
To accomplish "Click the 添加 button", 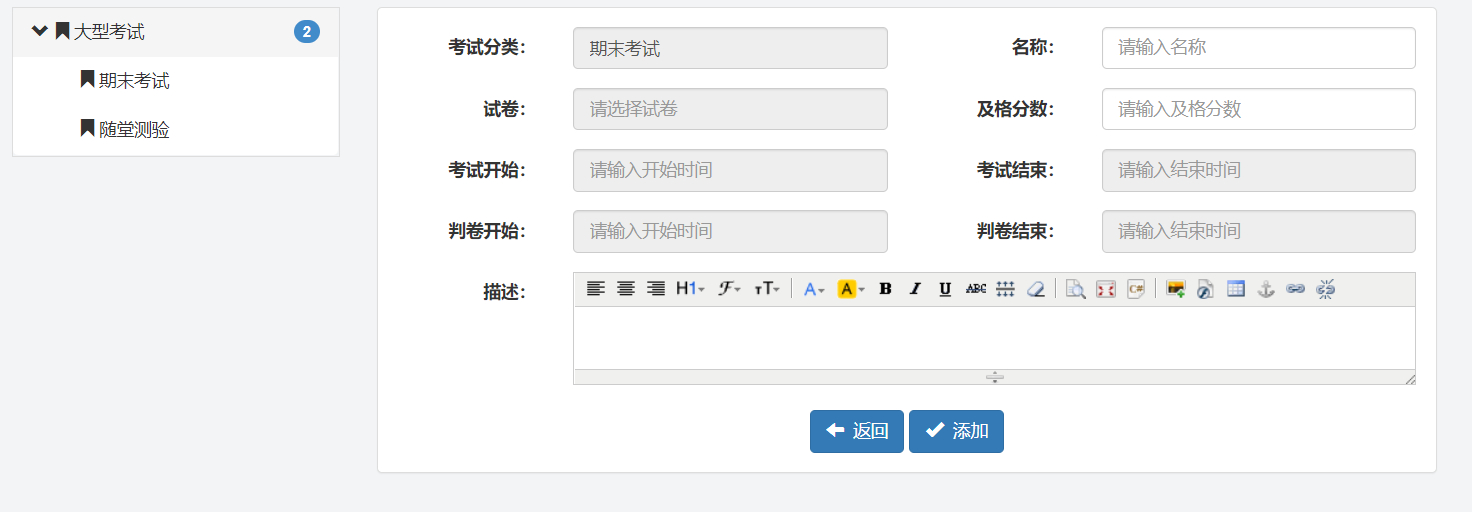I will 956,431.
